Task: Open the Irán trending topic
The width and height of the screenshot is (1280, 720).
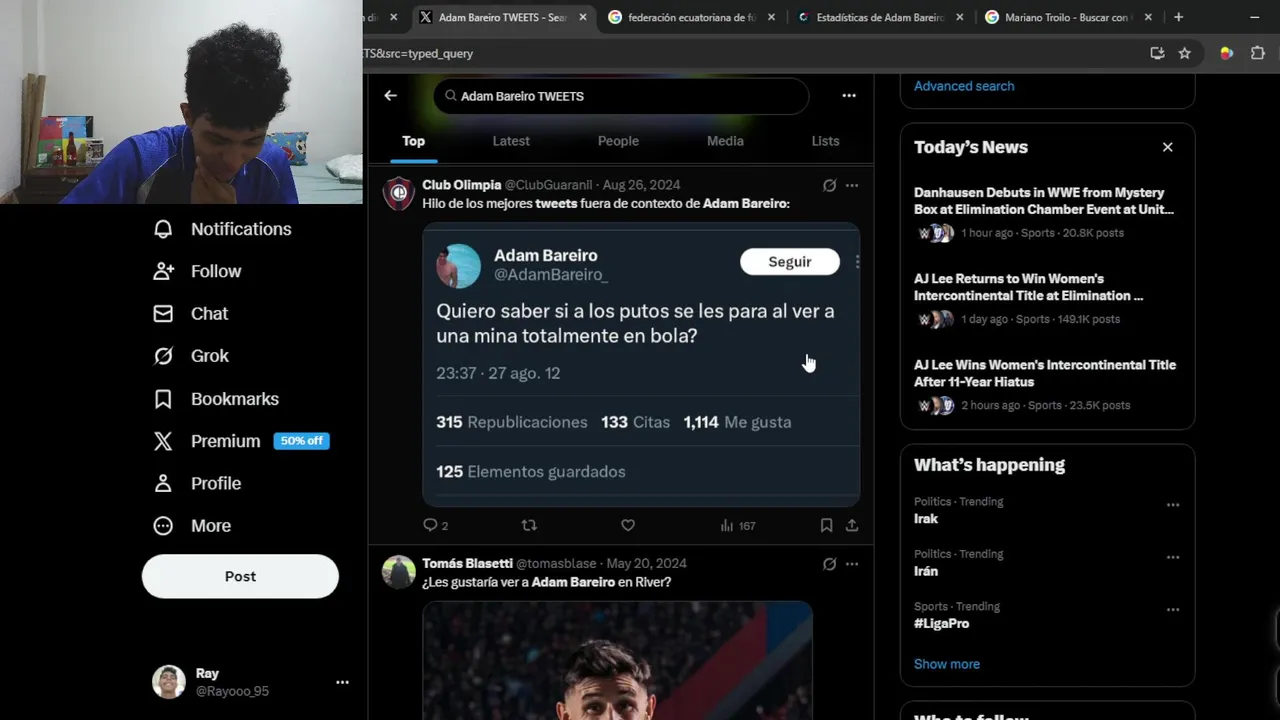Action: click(x=926, y=571)
